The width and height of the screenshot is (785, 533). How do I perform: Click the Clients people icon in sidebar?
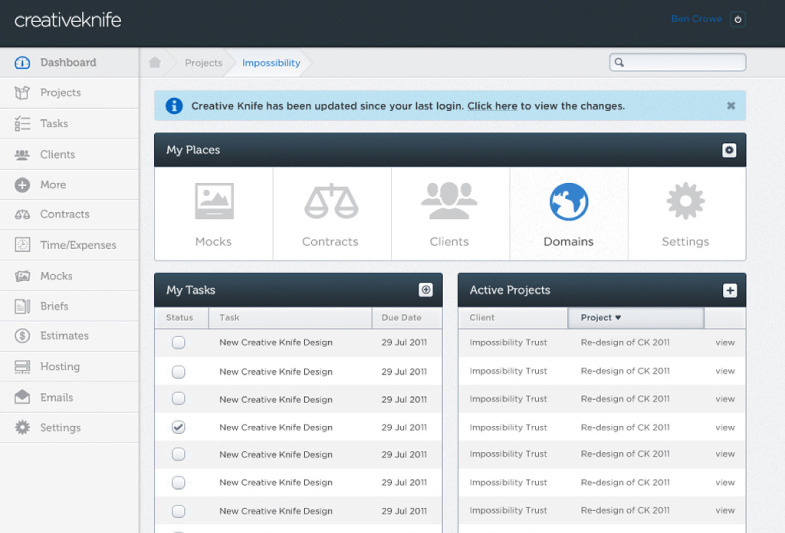coord(22,155)
